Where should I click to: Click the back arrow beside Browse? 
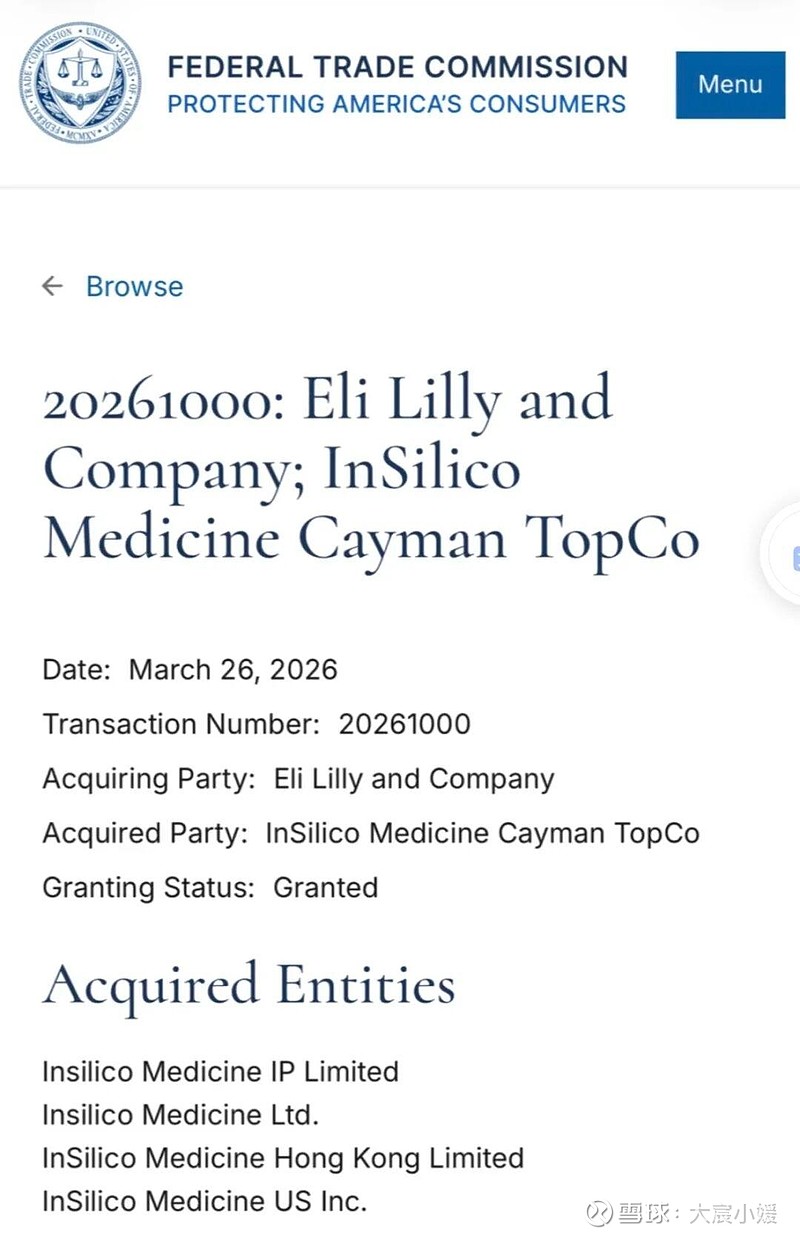52,287
